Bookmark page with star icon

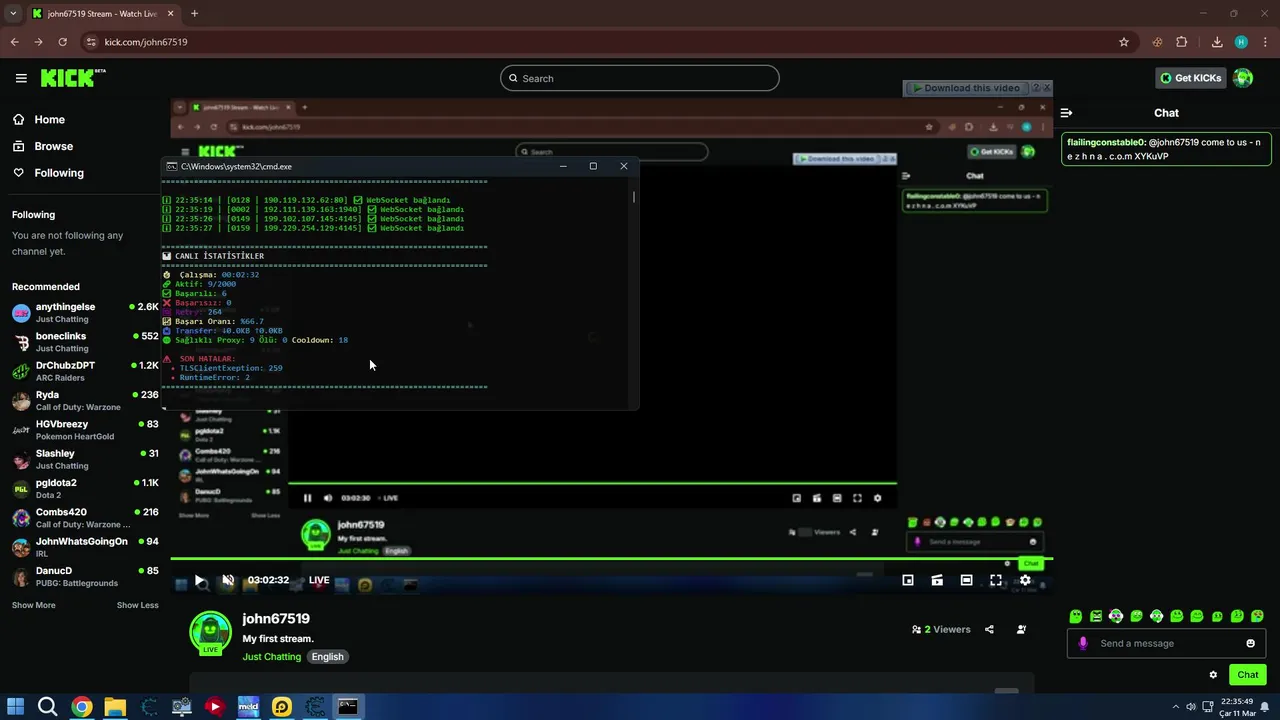click(x=1124, y=42)
